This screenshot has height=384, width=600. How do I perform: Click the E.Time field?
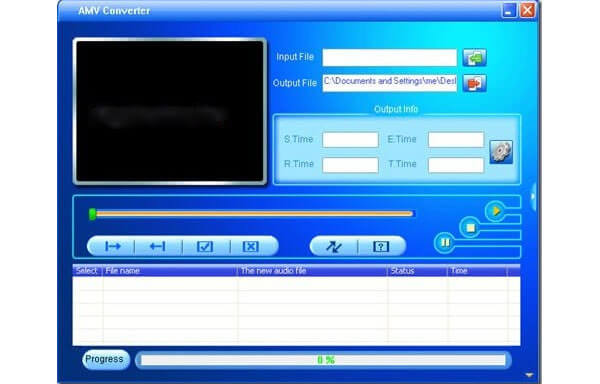[x=456, y=140]
